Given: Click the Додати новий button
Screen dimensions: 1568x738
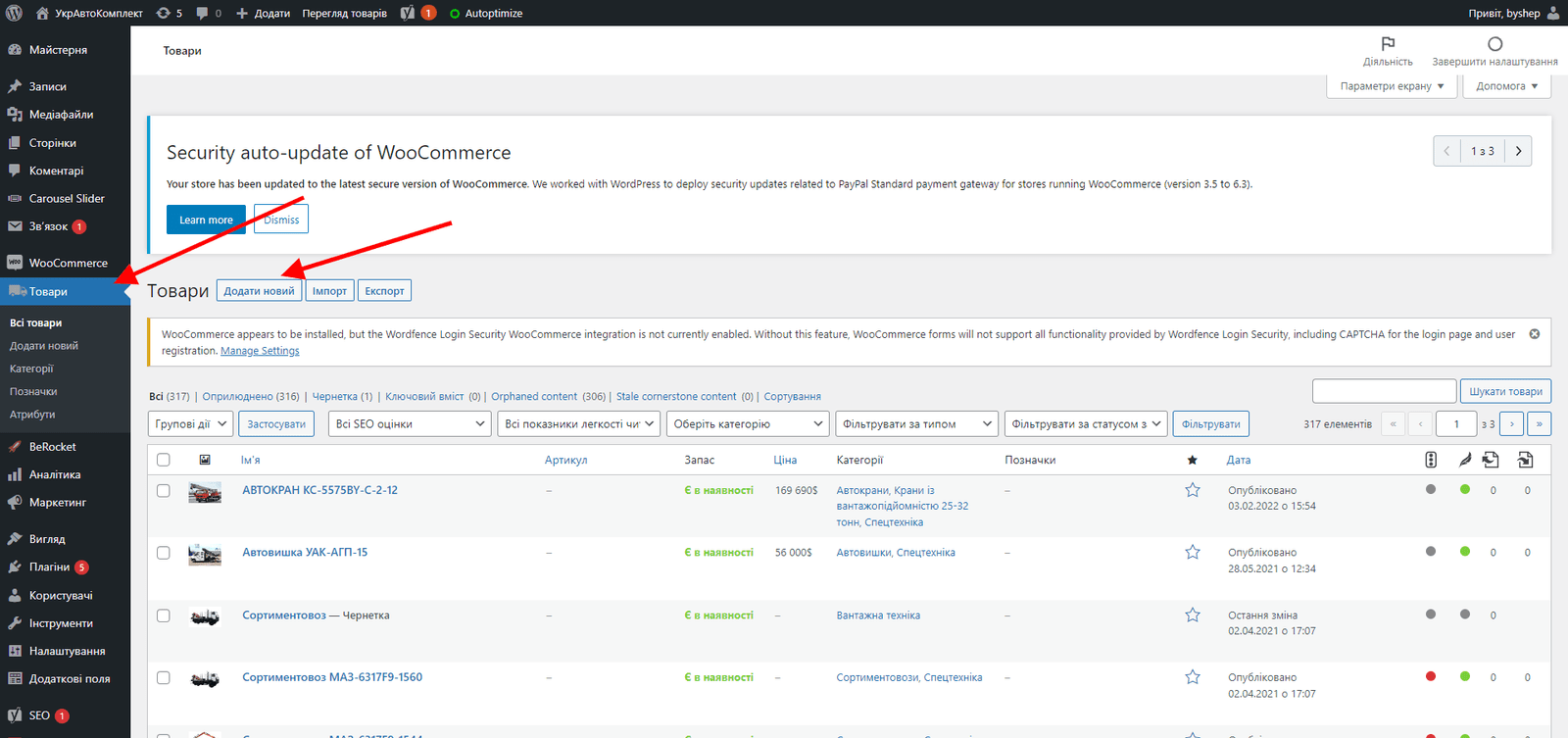Looking at the screenshot, I should point(259,291).
